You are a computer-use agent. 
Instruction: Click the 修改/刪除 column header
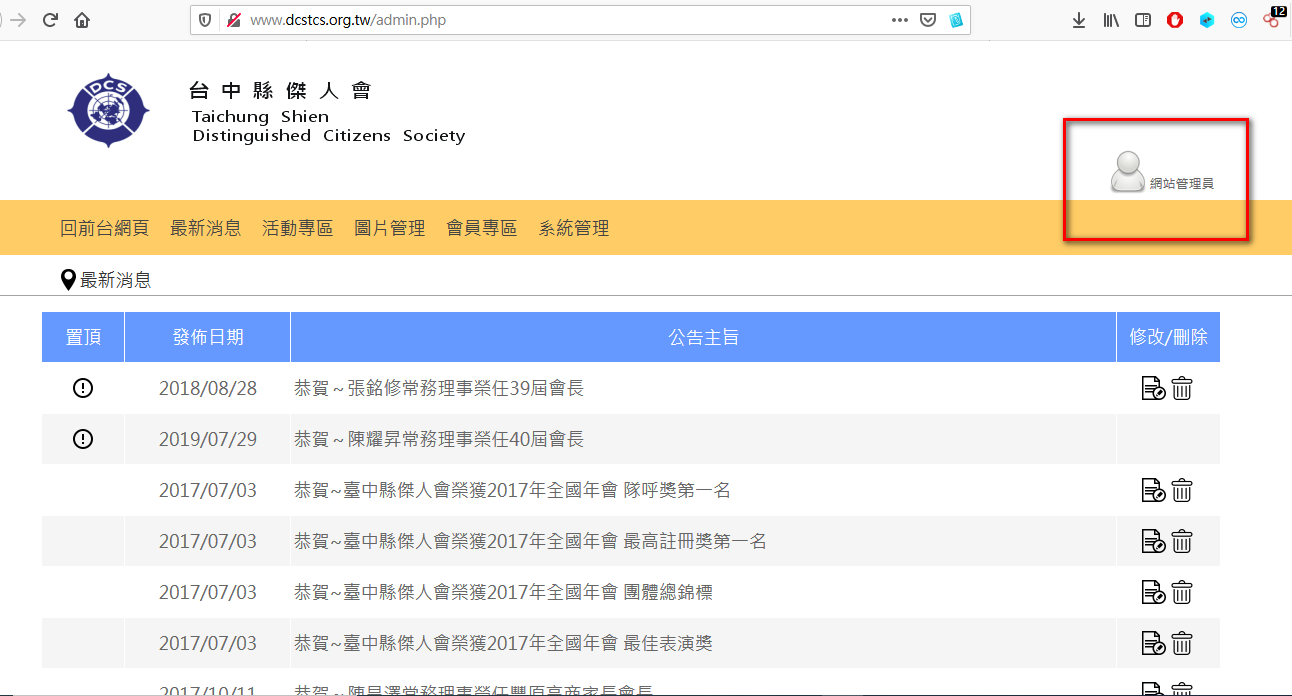coord(1168,337)
